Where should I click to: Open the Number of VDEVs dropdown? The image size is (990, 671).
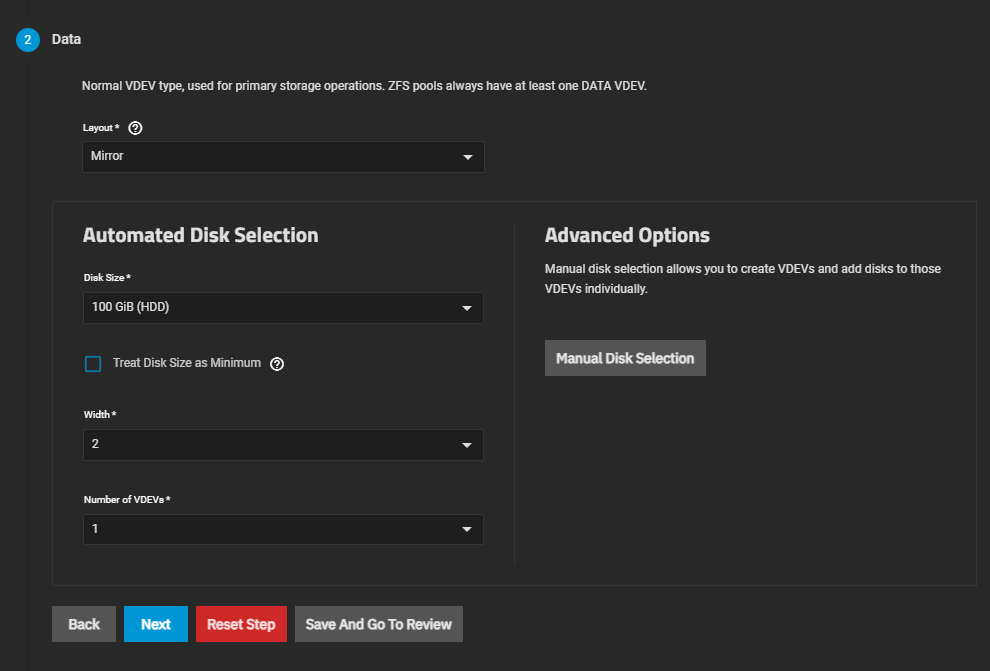pos(283,529)
